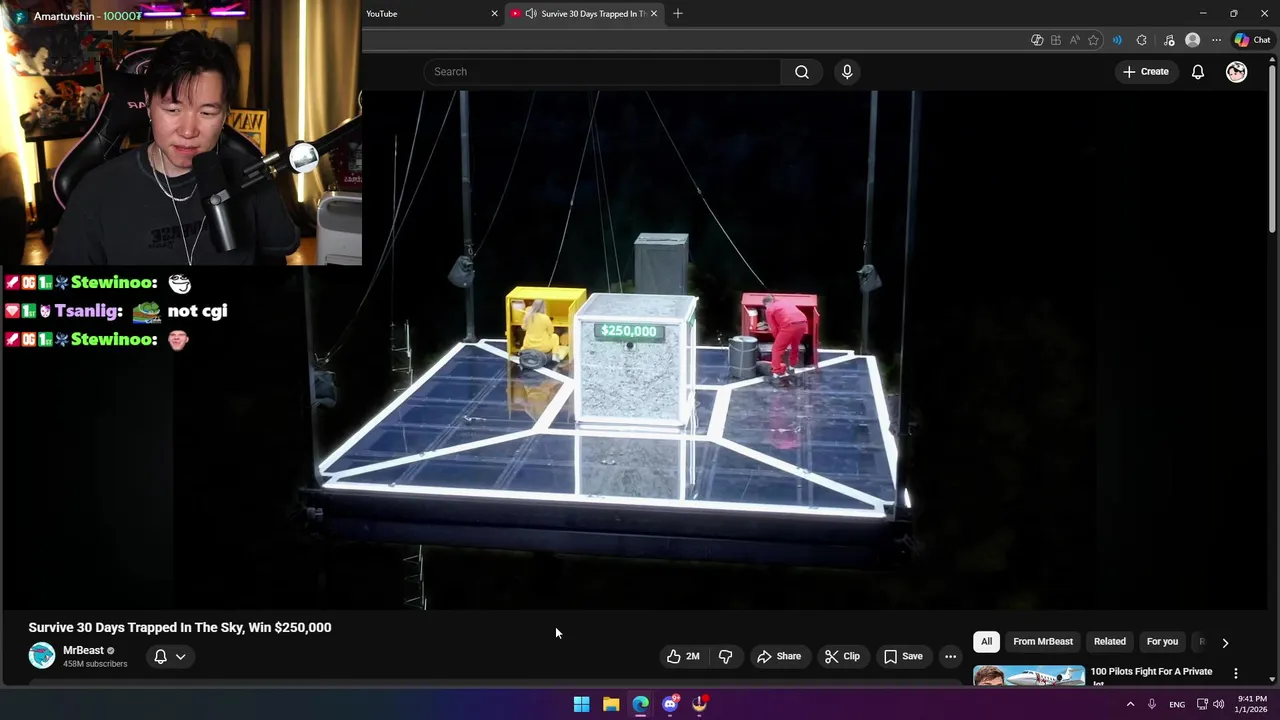The width and height of the screenshot is (1280, 720).
Task: Select the For you filter chip
Action: coord(1162,642)
